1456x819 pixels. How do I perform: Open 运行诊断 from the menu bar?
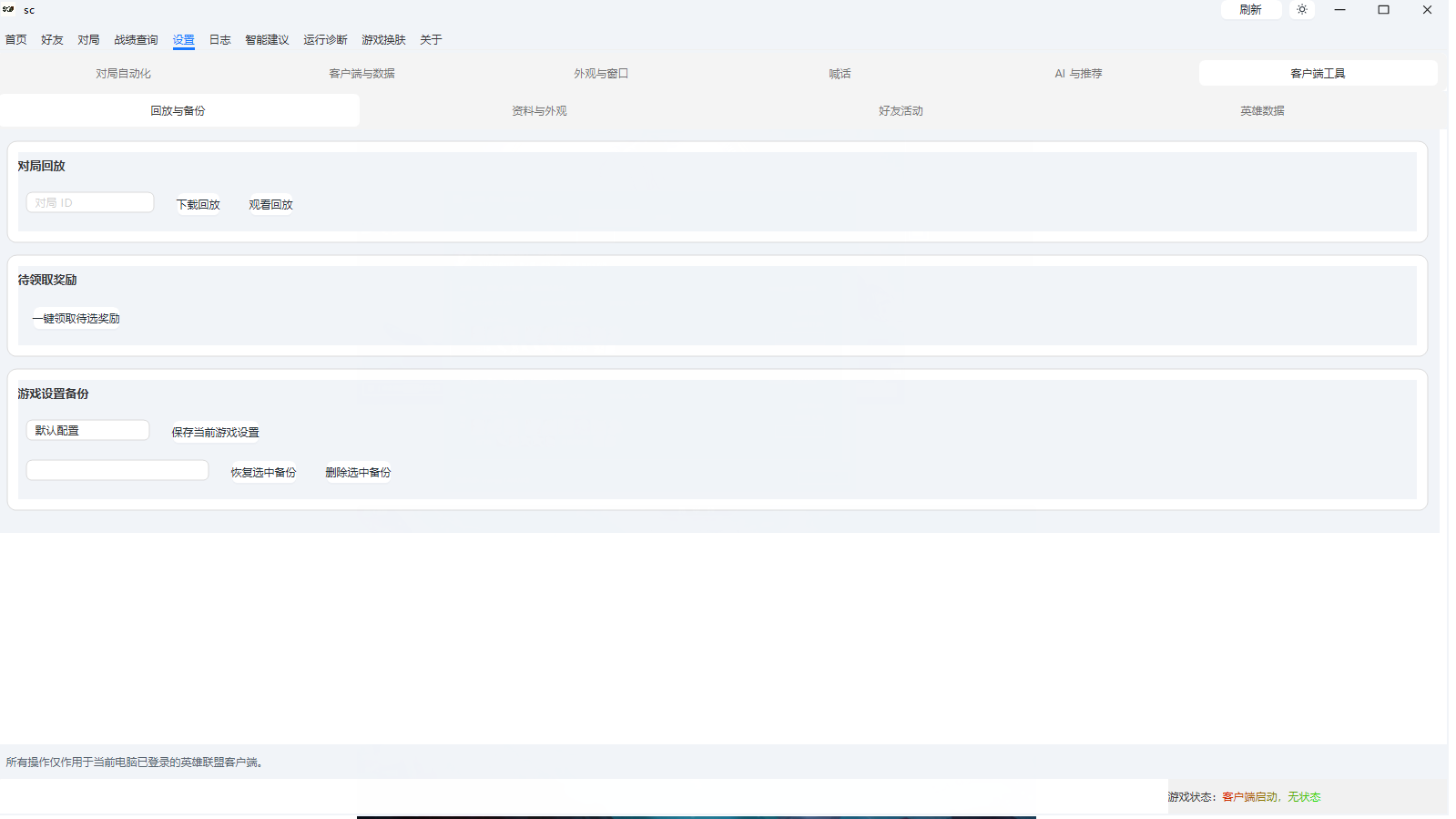pos(325,40)
